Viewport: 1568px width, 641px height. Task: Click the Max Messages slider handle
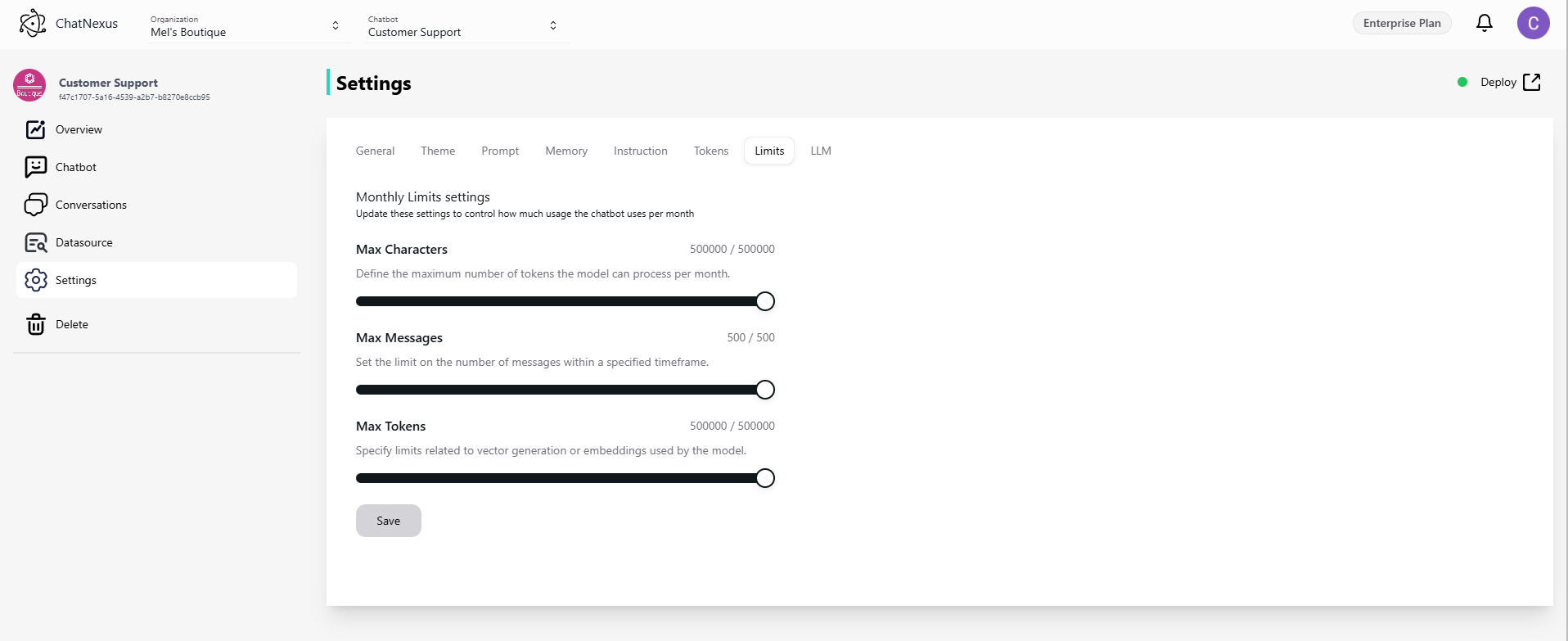tap(765, 390)
